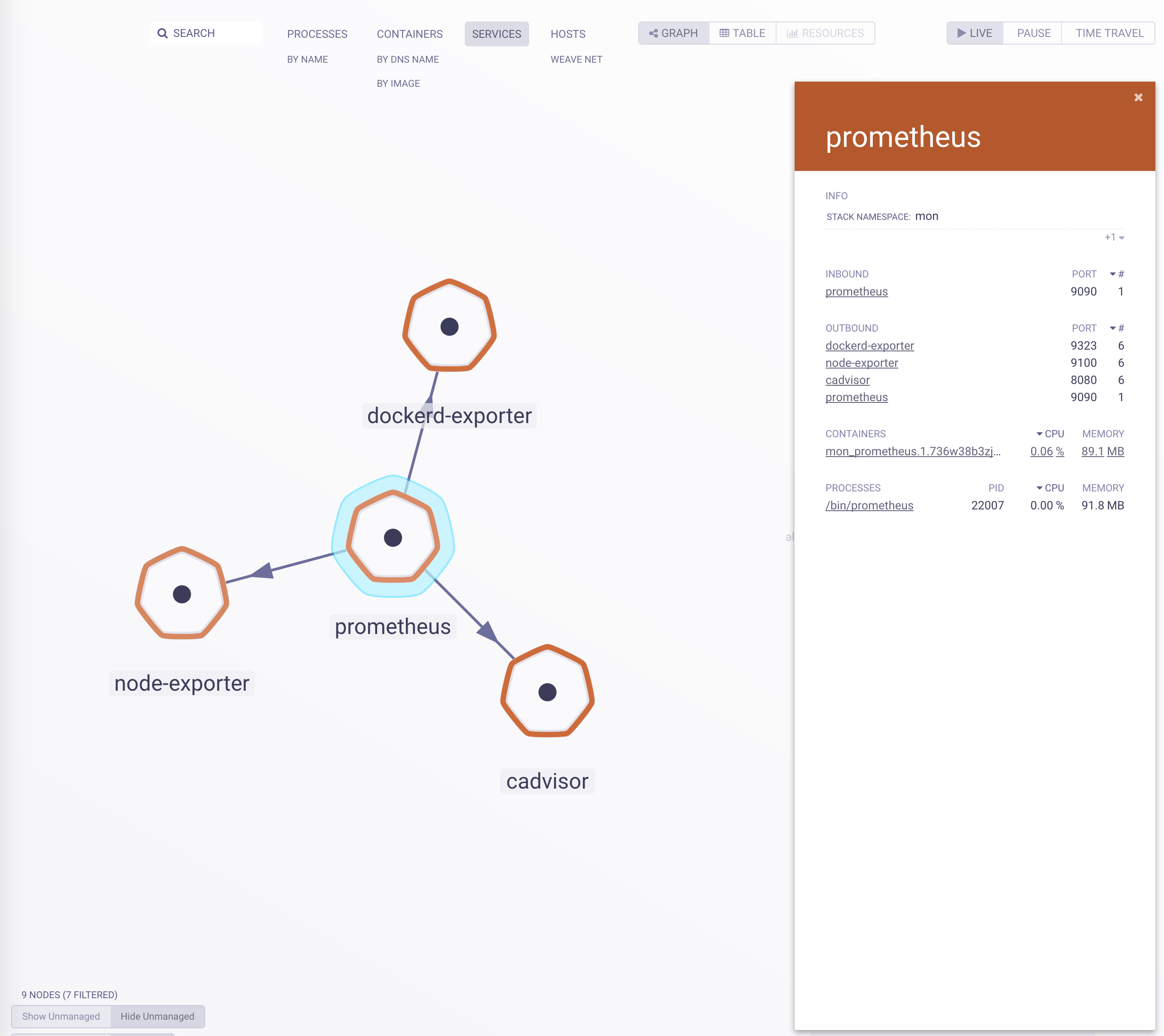Click the highlighted prometheus graph node
This screenshot has height=1036, width=1164.
click(393, 538)
